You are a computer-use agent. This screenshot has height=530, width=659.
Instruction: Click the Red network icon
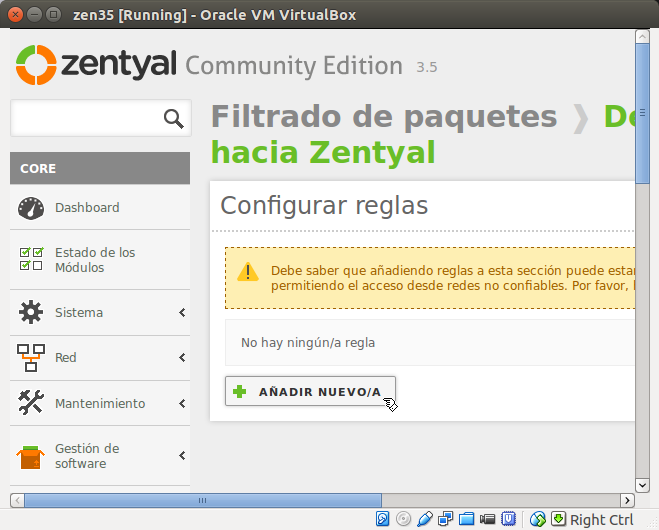coord(31,358)
